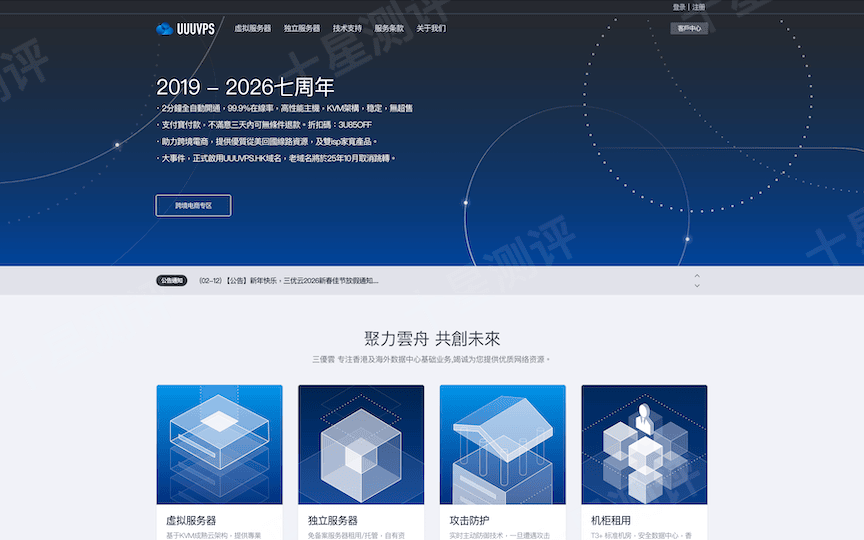
Task: Open 服务条款 from the top navigation
Action: click(x=389, y=29)
